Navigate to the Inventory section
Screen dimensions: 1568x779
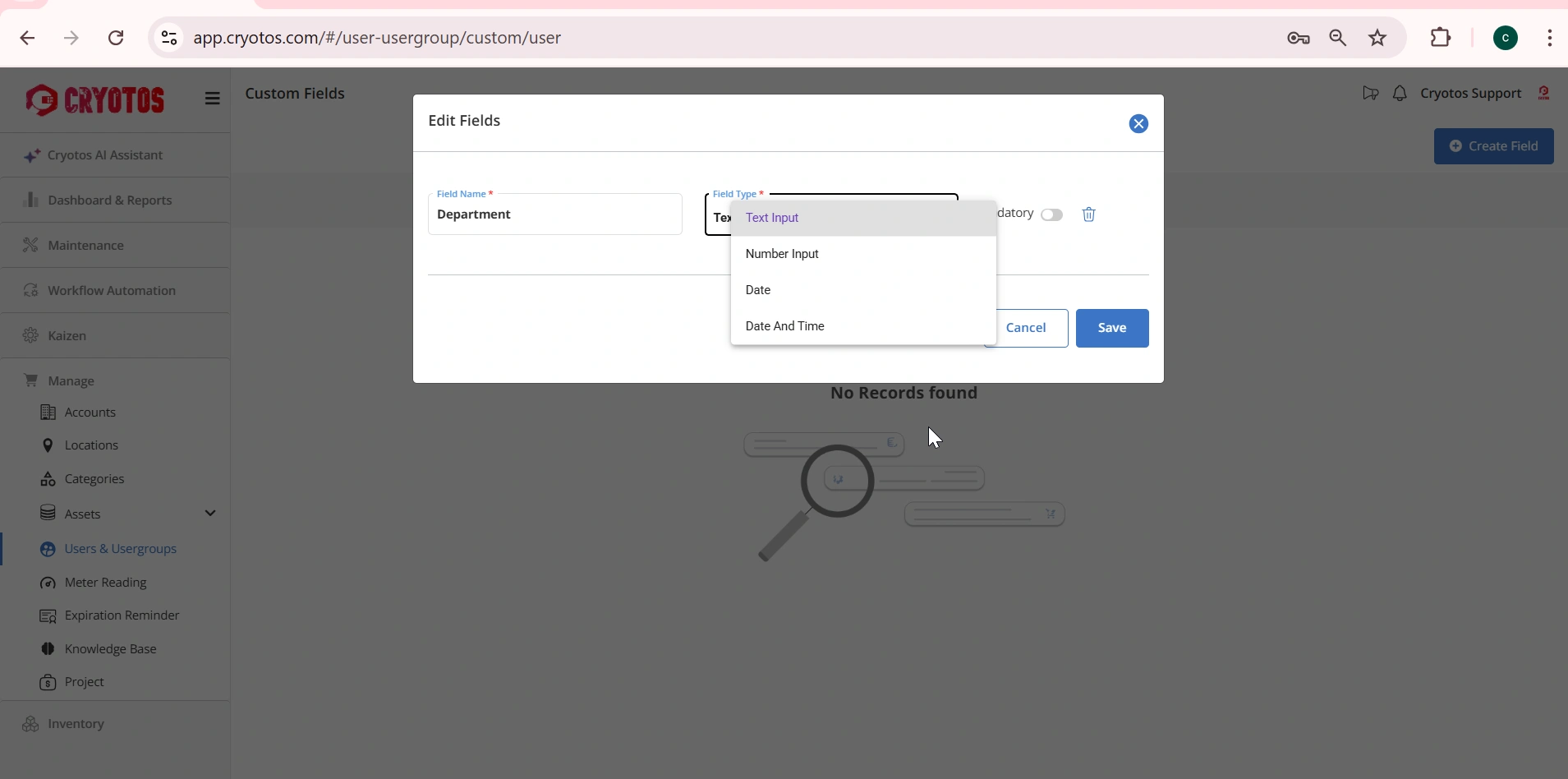pyautogui.click(x=76, y=724)
